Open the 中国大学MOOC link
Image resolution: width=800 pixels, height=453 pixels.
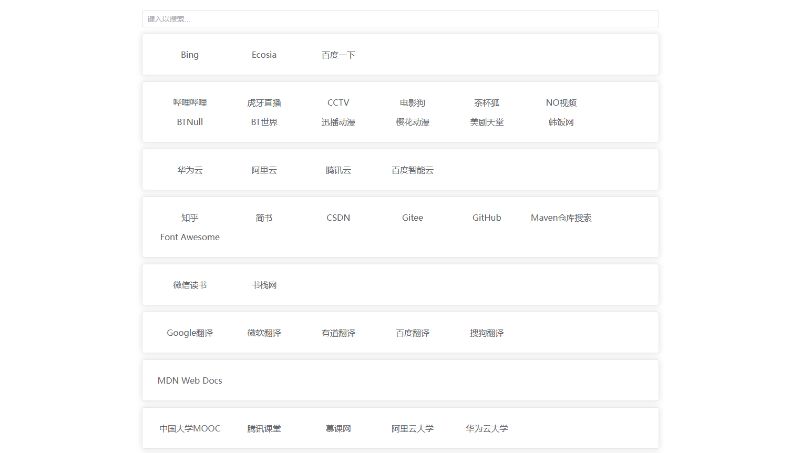click(x=190, y=429)
